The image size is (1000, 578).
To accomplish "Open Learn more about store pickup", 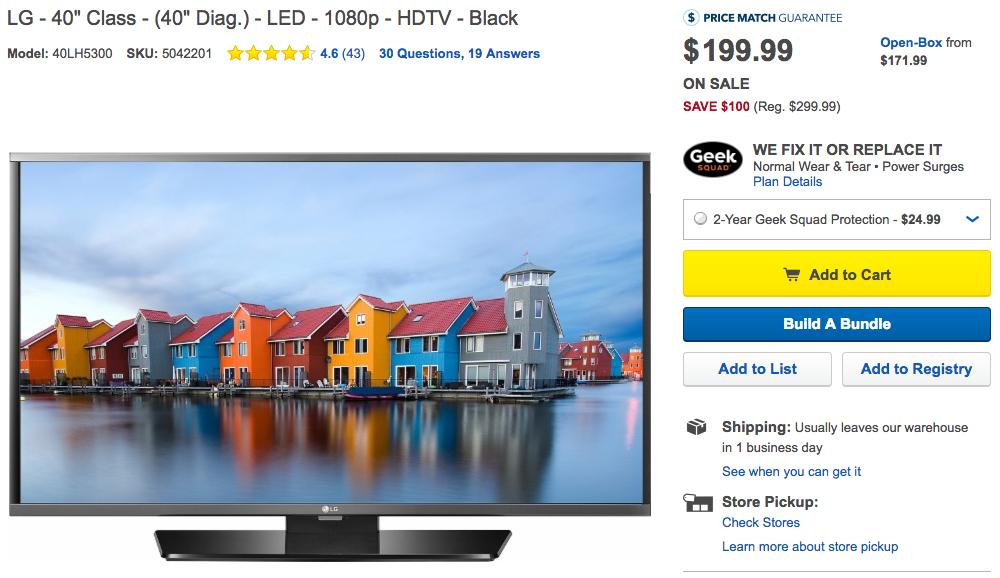I will coord(810,547).
